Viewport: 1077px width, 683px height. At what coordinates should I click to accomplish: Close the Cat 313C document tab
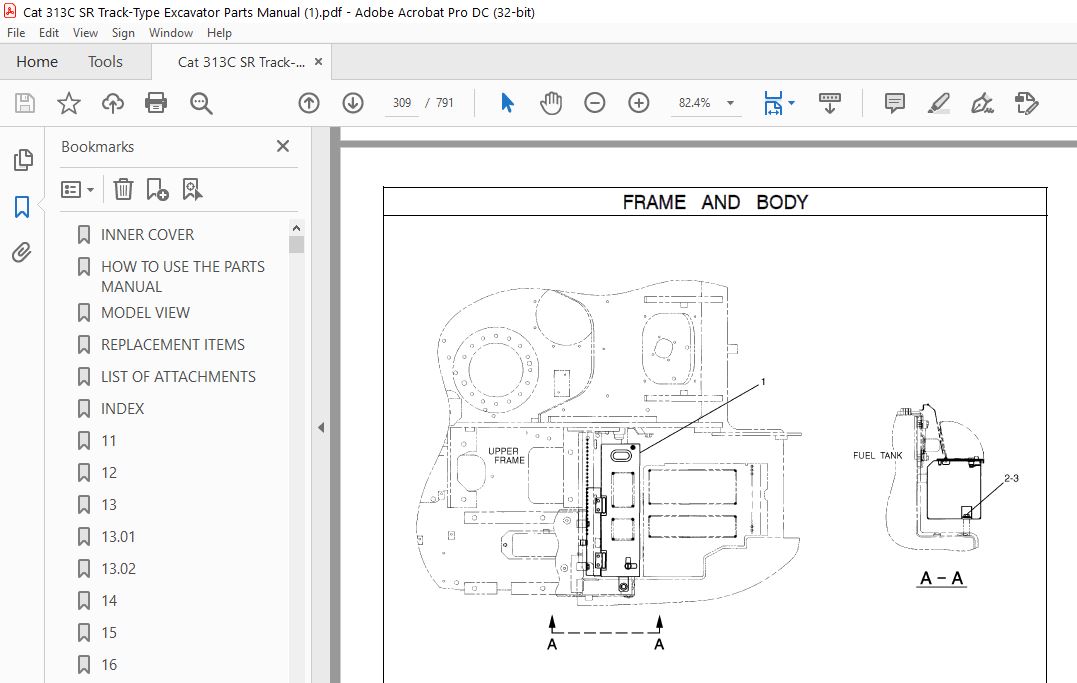click(318, 61)
